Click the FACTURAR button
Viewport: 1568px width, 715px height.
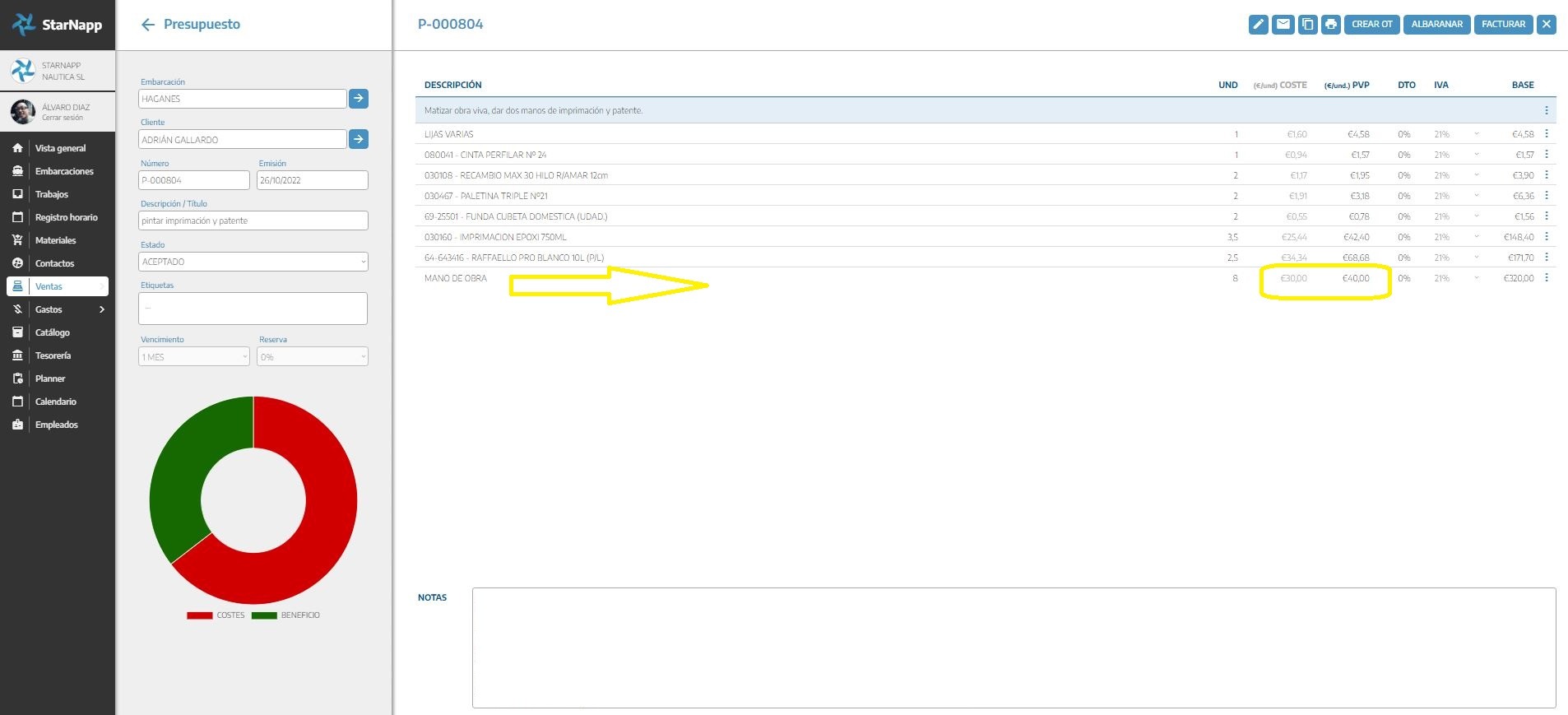[x=1503, y=25]
